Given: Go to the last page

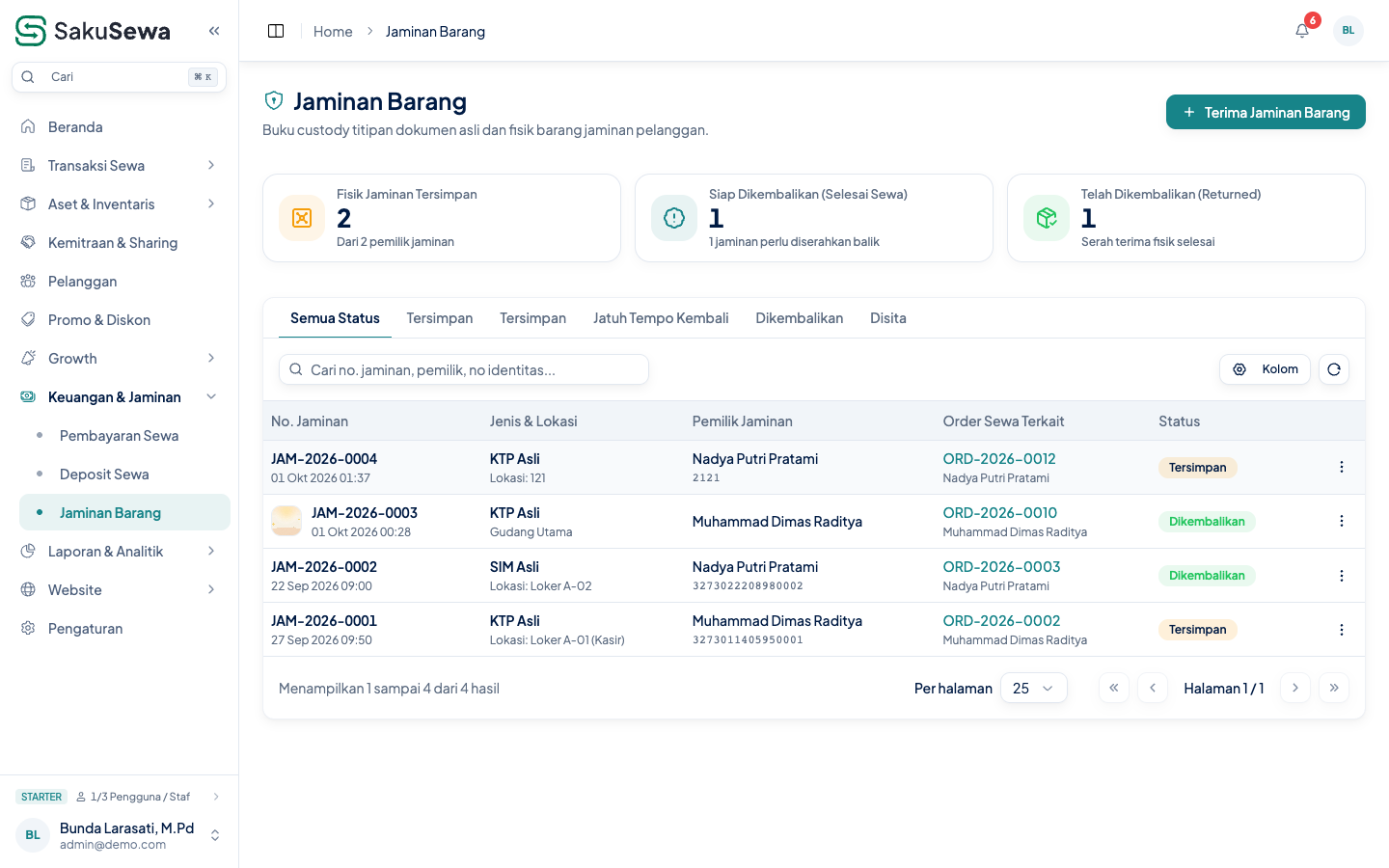Looking at the screenshot, I should click(1334, 688).
